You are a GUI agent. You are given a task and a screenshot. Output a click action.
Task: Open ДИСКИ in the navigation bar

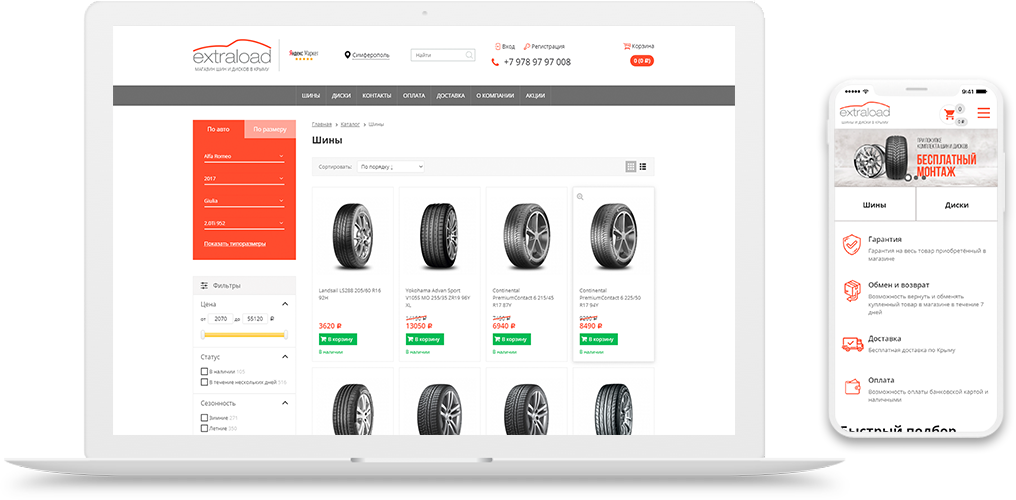[x=341, y=95]
